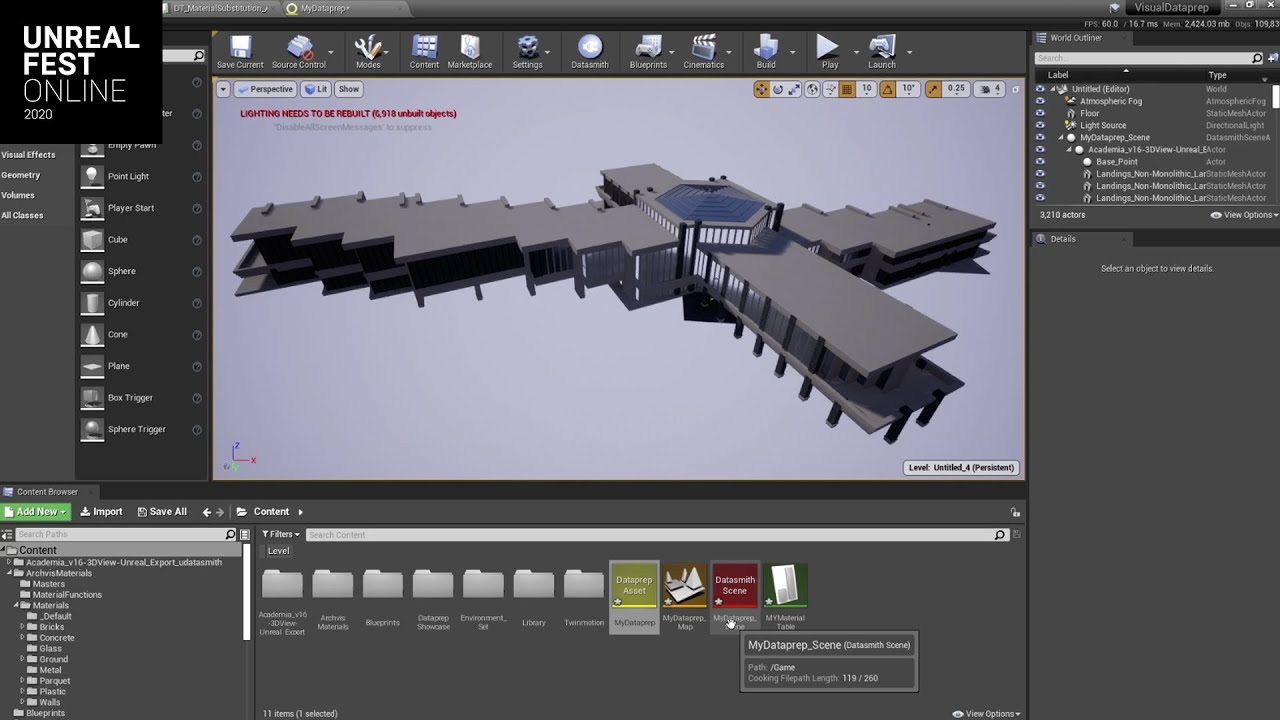Viewport: 1280px width, 720px height.
Task: Open the scale snap 0.25 dropdown
Action: tap(956, 89)
